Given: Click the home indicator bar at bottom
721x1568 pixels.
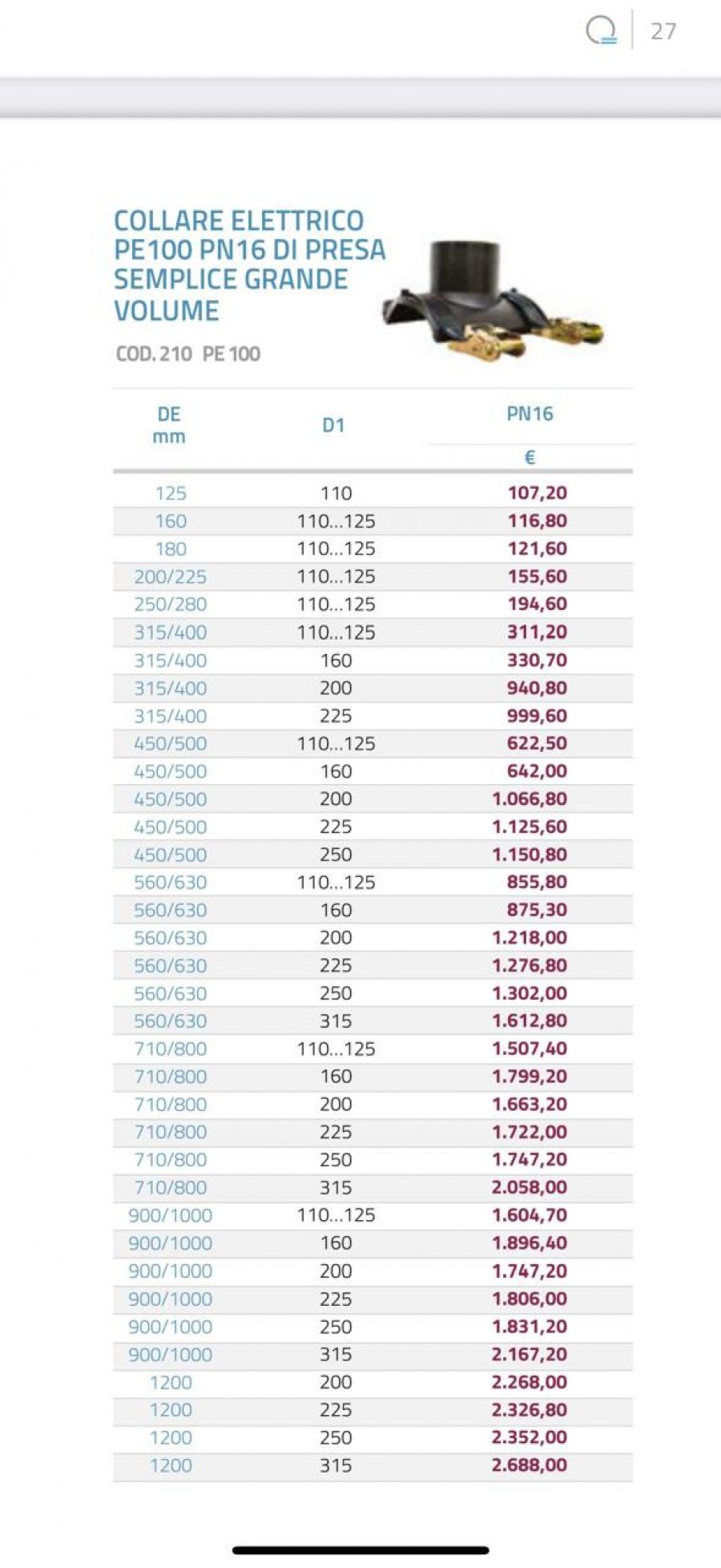Looking at the screenshot, I should (x=360, y=1551).
